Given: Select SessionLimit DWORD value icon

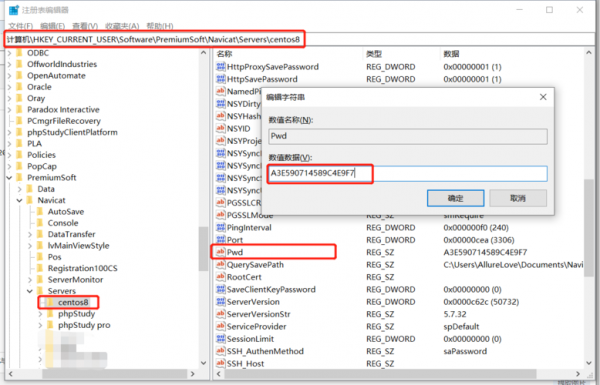Looking at the screenshot, I should click(220, 339).
